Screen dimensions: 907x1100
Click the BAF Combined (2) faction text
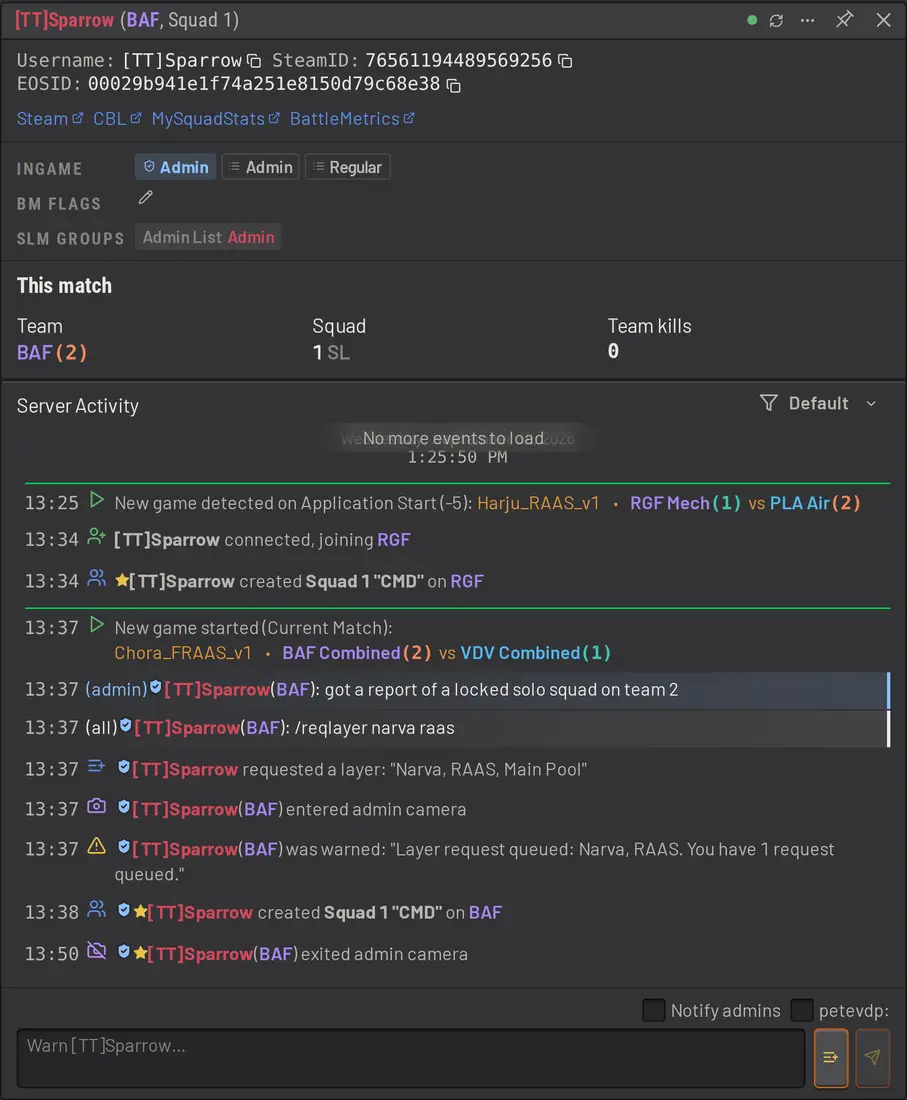coord(357,653)
